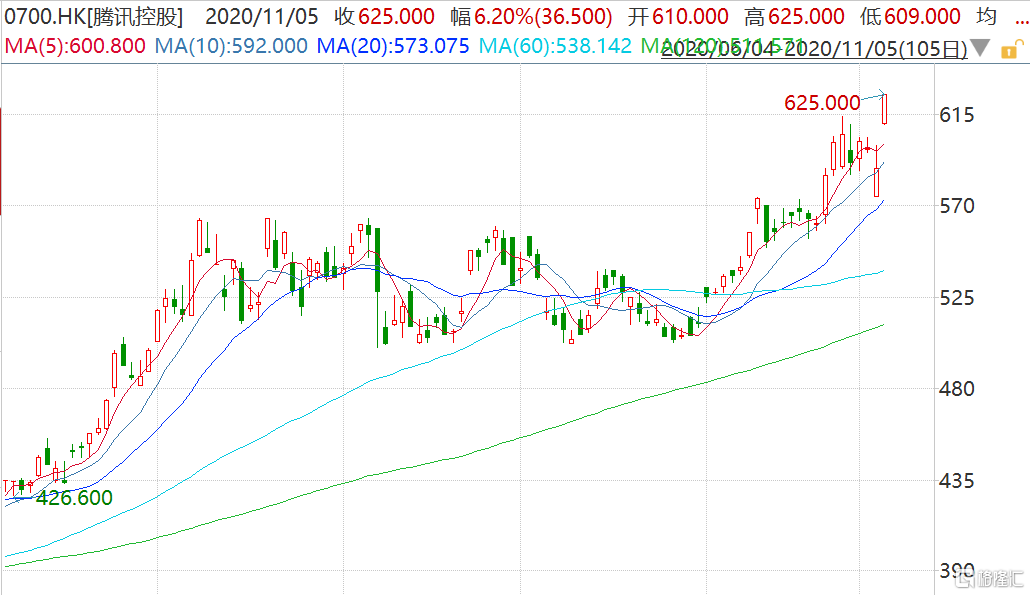This screenshot has height=595, width=1030.
Task: Click the closing price 625.000 value
Action: 397,16
